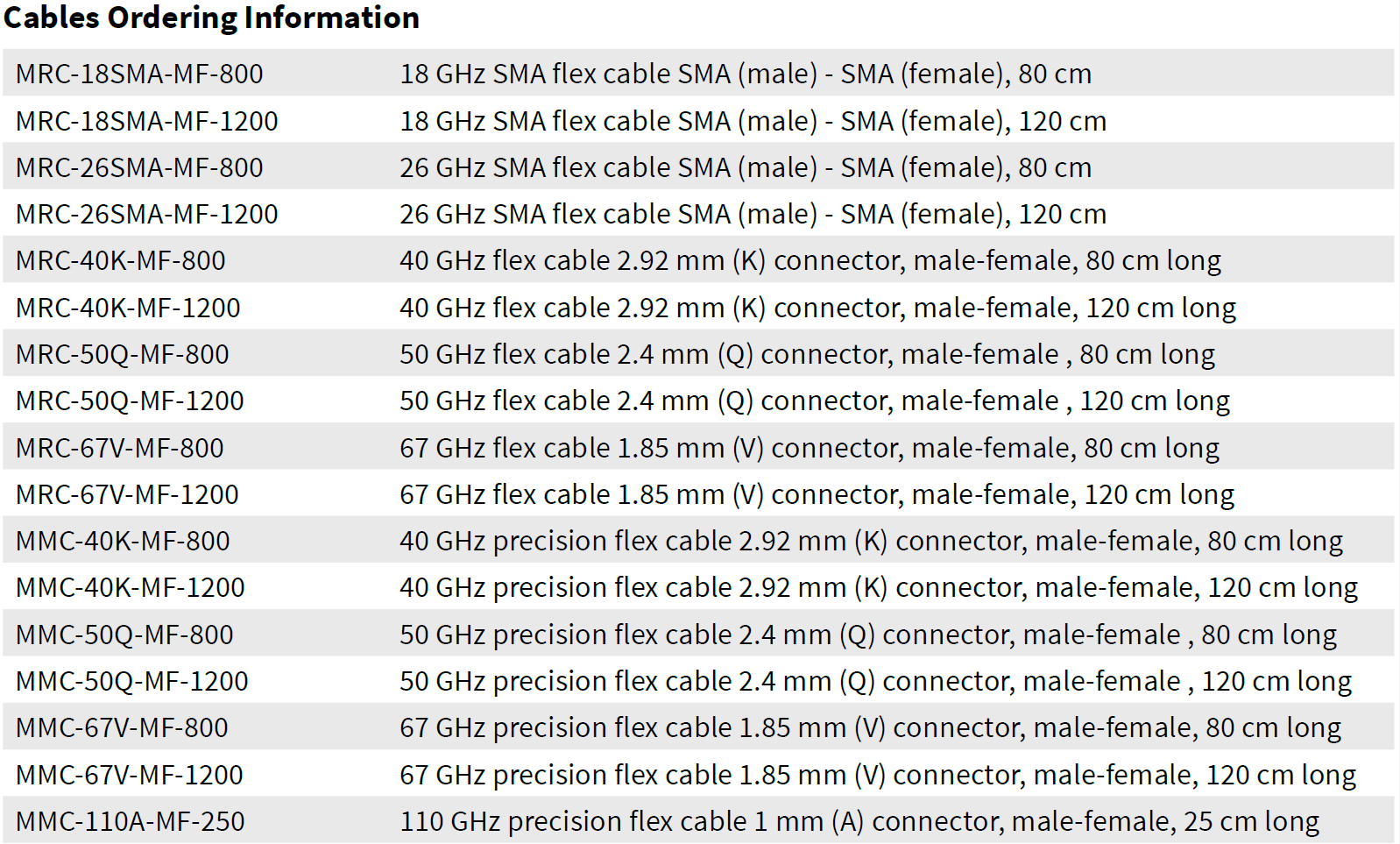Select the MMC-67V-MF-800 part number
1400x844 pixels.
pyautogui.click(x=122, y=727)
